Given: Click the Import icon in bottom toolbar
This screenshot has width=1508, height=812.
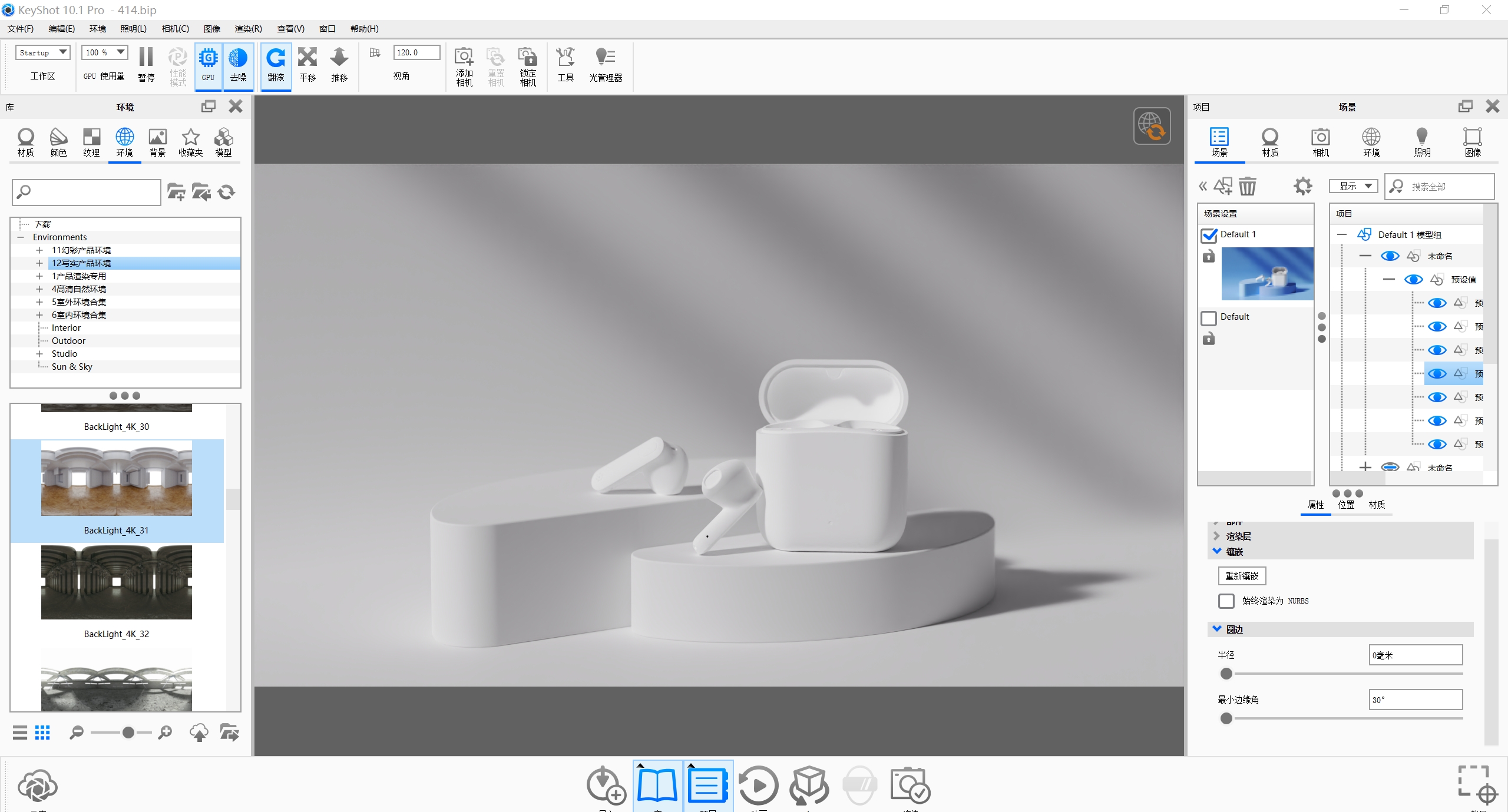Looking at the screenshot, I should (606, 785).
